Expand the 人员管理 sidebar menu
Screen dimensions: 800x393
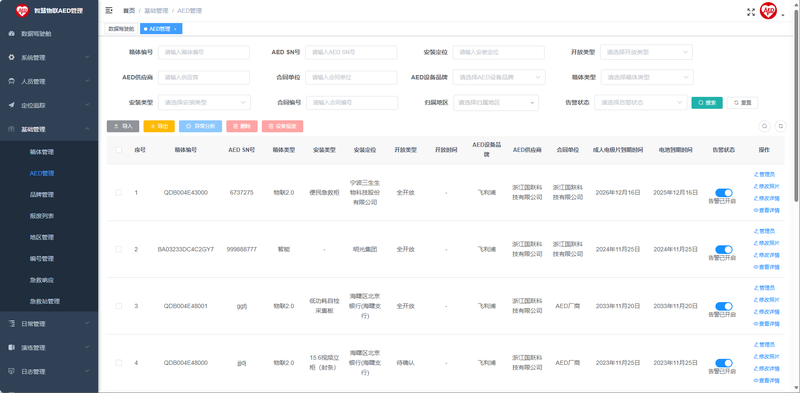[x=49, y=81]
